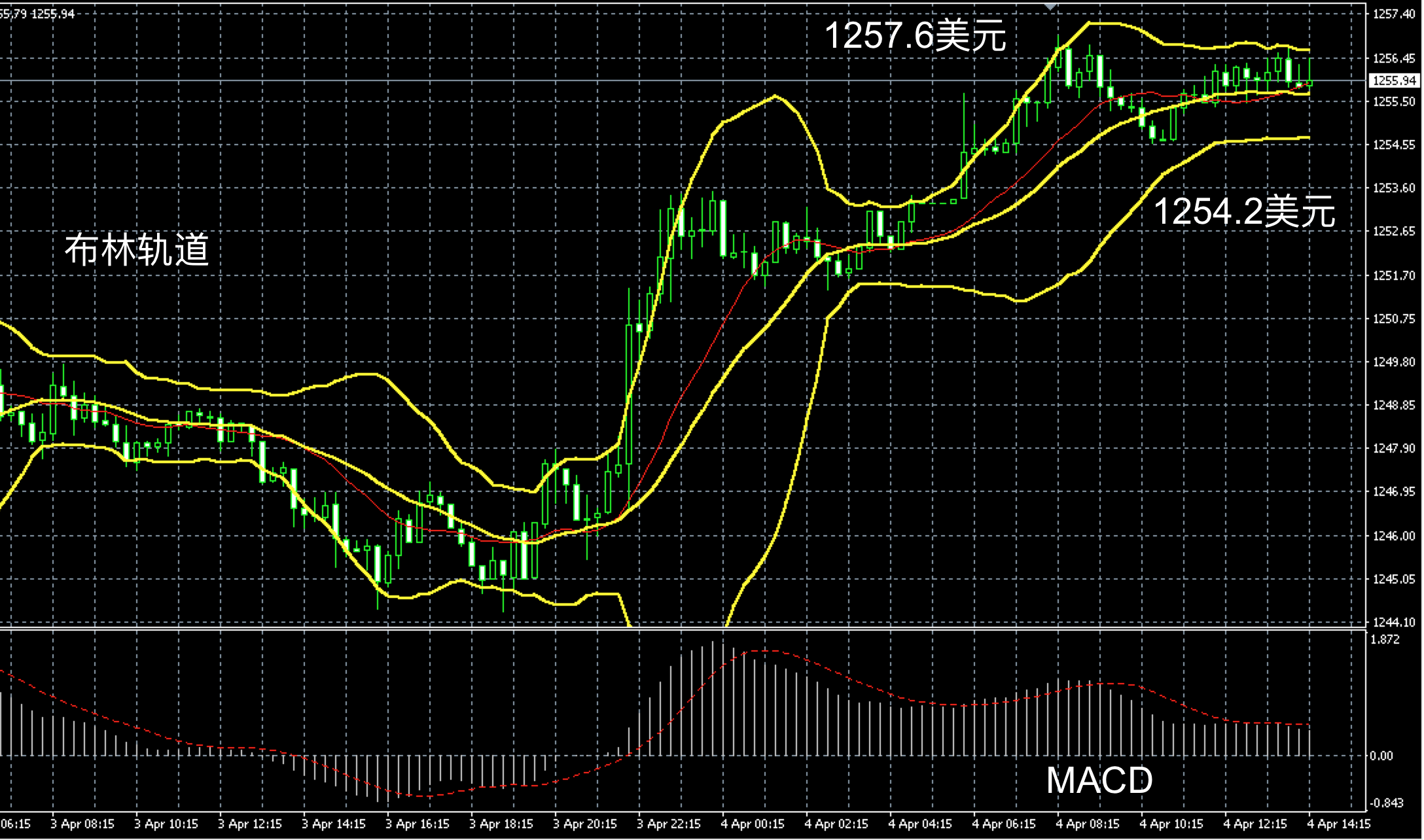This screenshot has width=1424, height=840.
Task: Click the OHLC quote text at top-left
Action: pos(37,14)
